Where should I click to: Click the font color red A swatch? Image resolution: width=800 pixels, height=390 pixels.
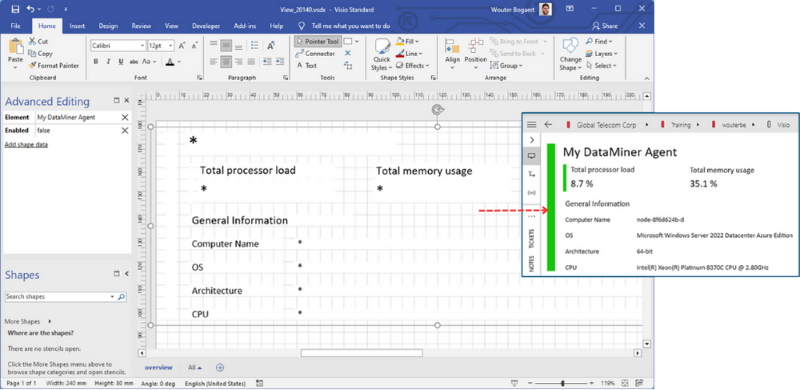click(x=169, y=62)
